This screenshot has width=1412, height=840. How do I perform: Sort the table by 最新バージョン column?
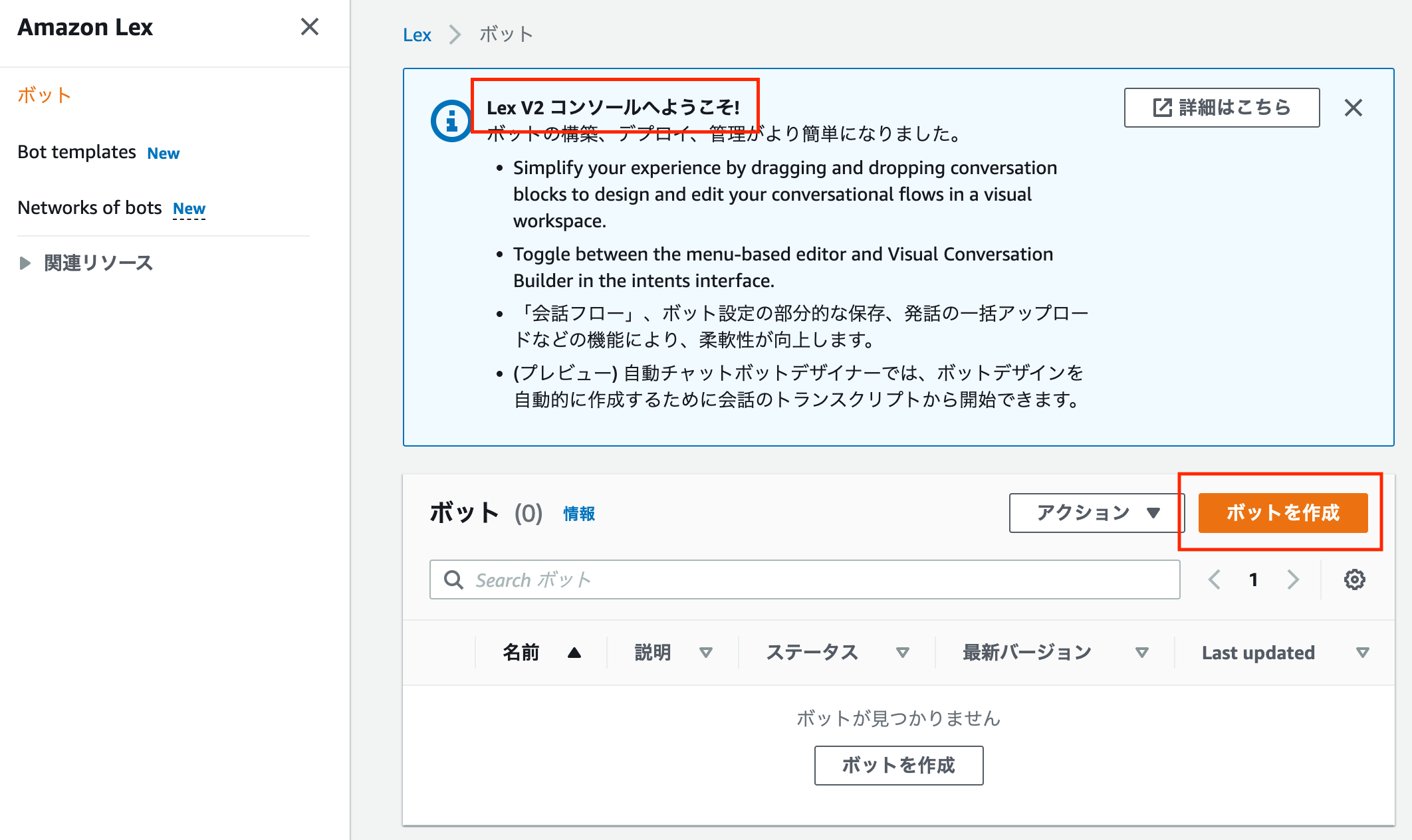[1056, 653]
